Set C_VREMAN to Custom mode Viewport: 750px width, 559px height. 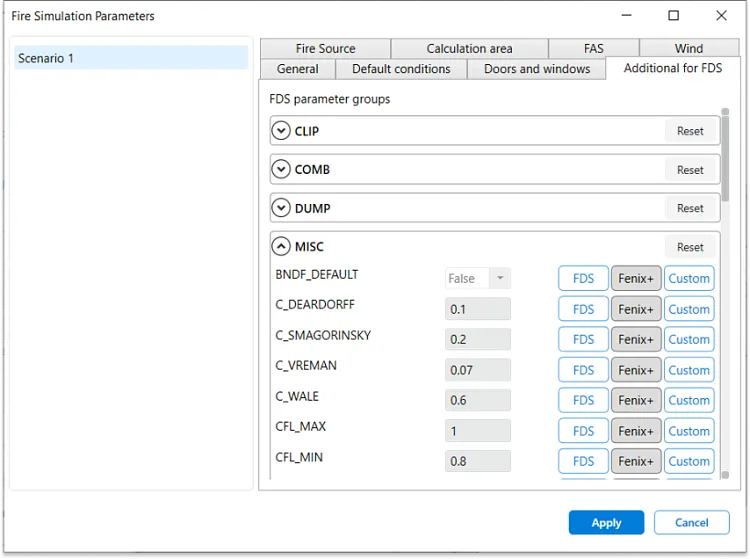[689, 370]
